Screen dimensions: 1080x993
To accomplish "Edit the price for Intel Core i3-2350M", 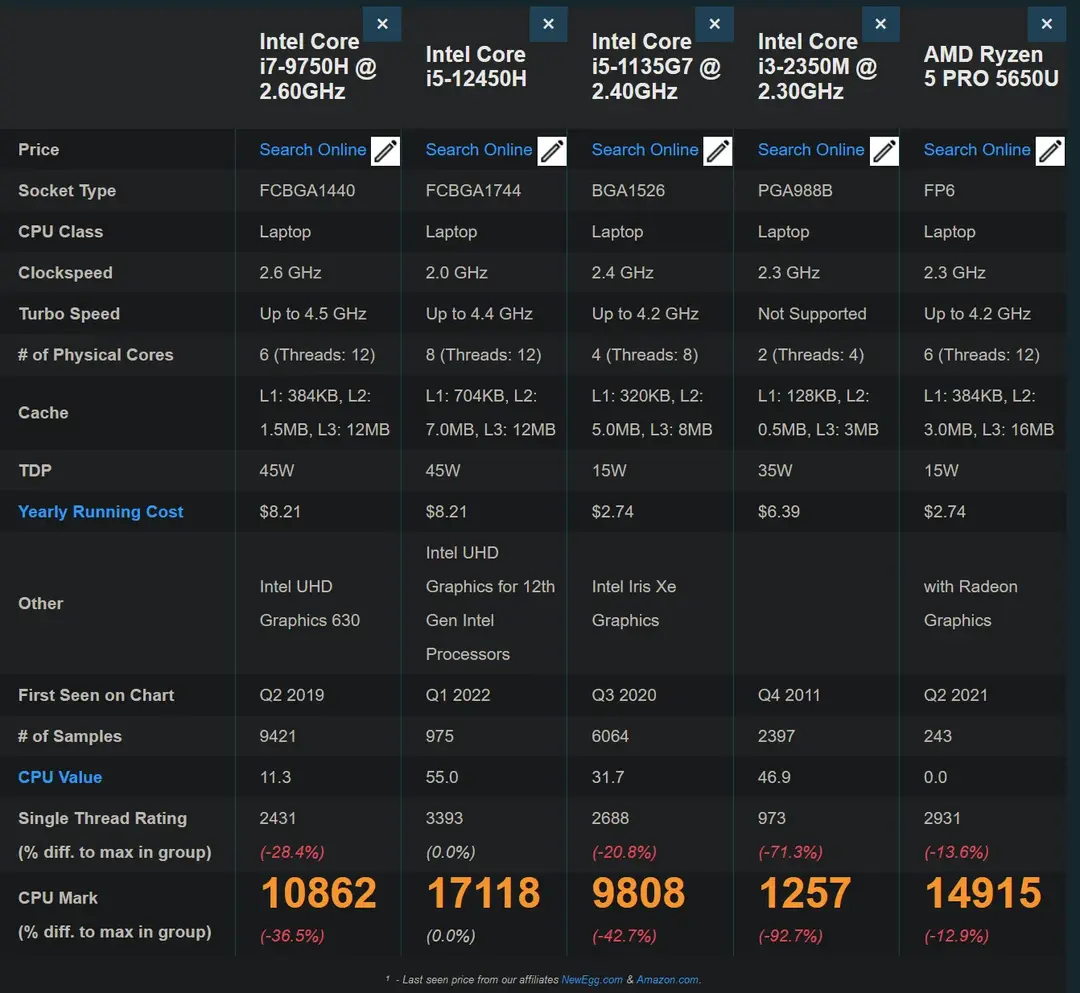I will tap(884, 150).
